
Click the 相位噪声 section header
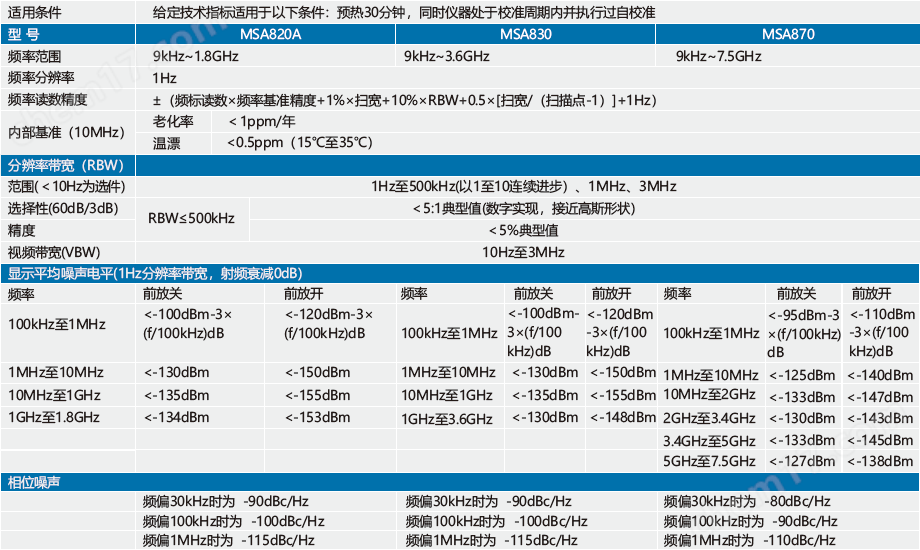34,482
